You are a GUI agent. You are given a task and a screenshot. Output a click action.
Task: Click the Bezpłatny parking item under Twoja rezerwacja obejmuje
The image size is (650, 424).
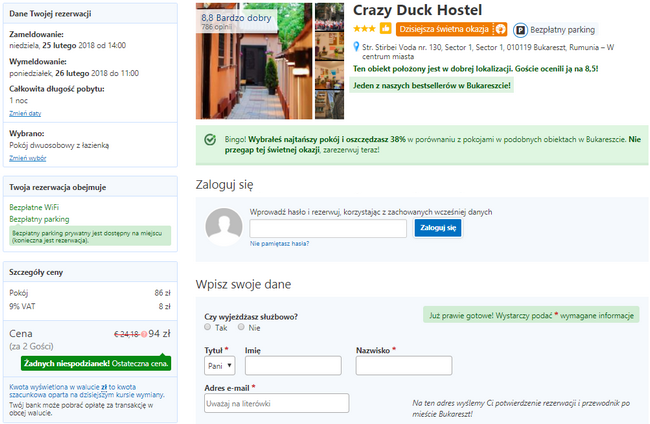tap(39, 219)
